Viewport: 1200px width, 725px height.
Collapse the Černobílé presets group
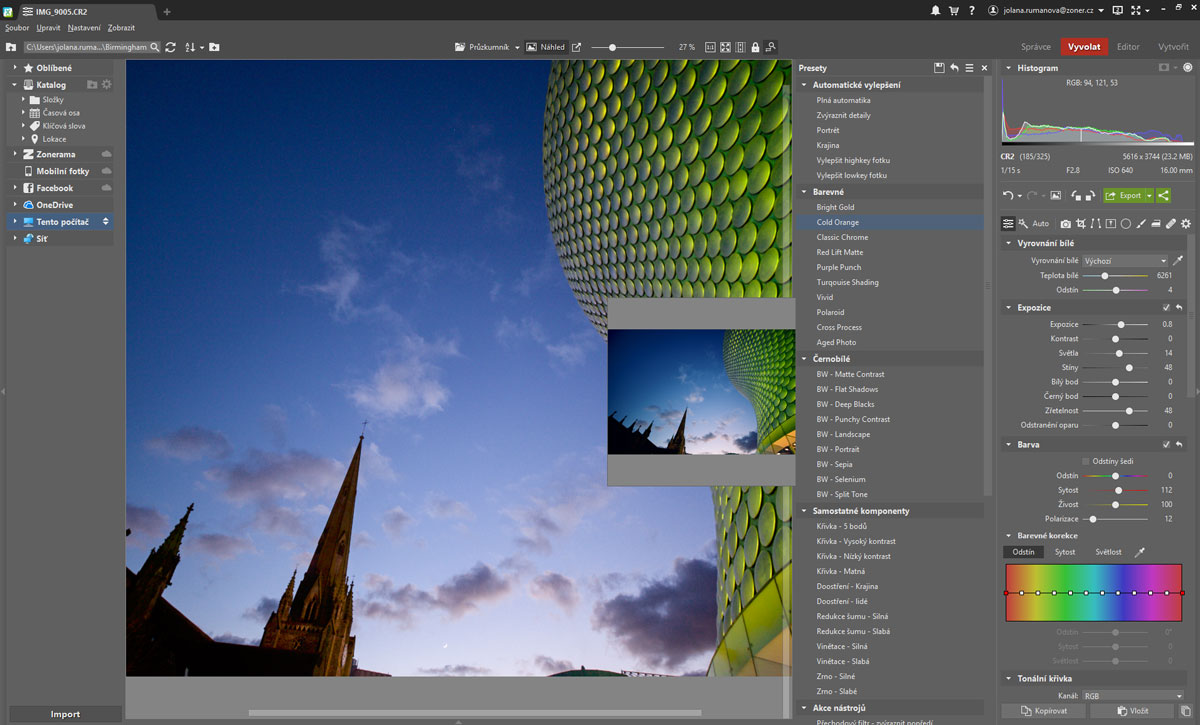(804, 358)
